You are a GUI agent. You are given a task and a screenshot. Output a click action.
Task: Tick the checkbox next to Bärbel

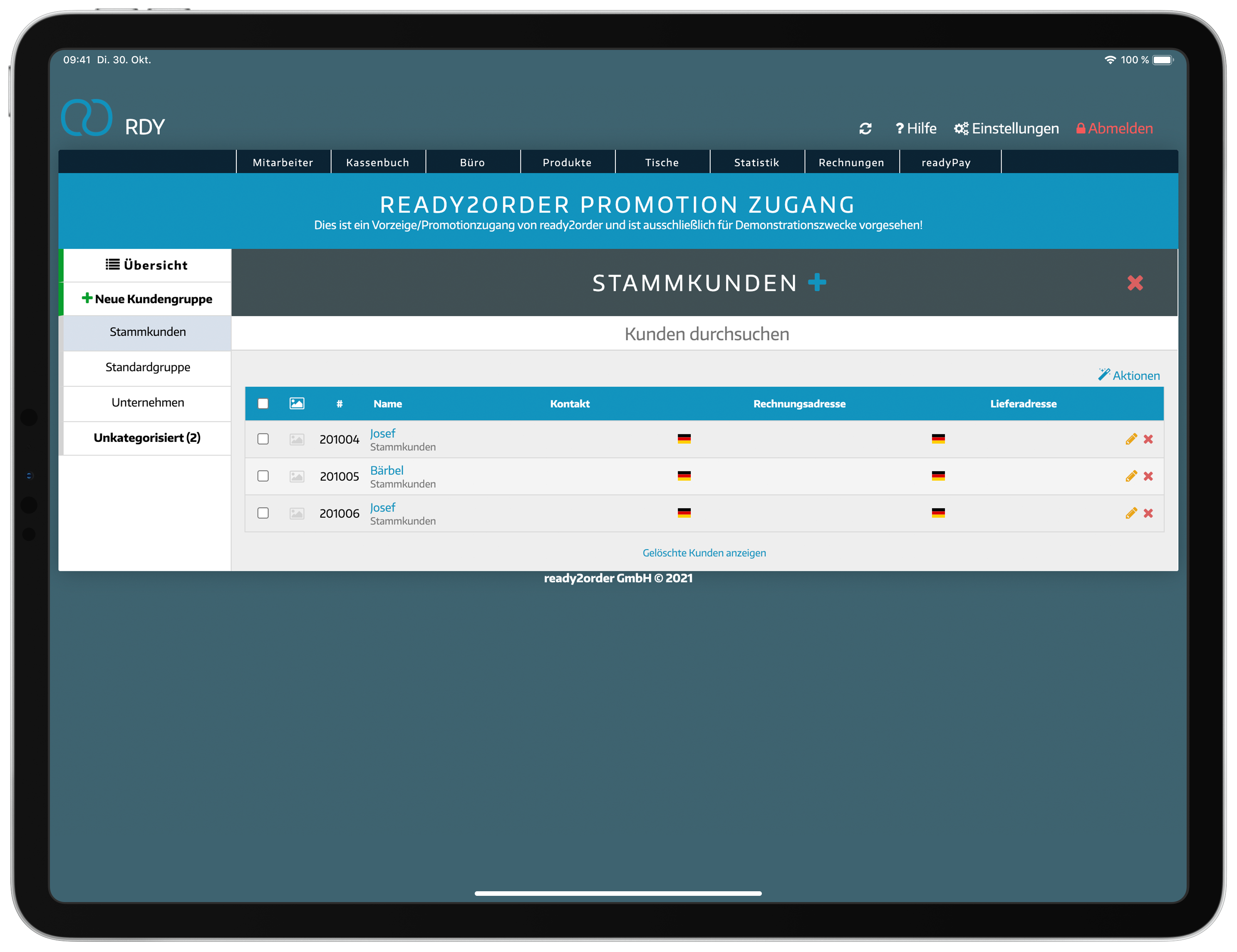click(263, 476)
